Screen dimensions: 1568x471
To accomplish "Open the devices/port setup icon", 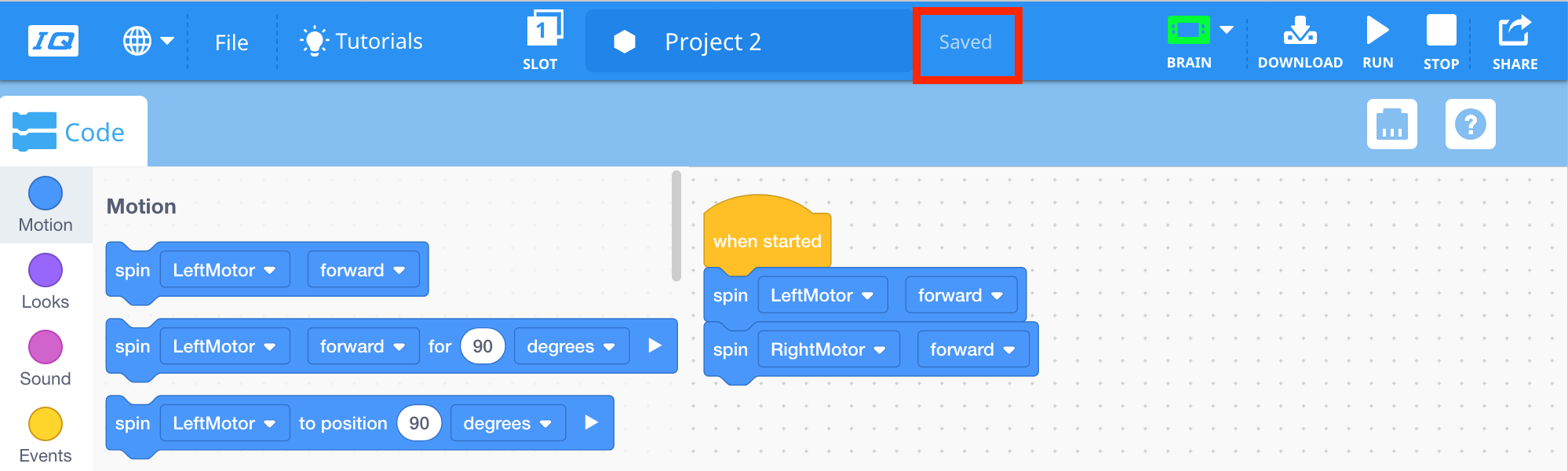I will click(1391, 124).
